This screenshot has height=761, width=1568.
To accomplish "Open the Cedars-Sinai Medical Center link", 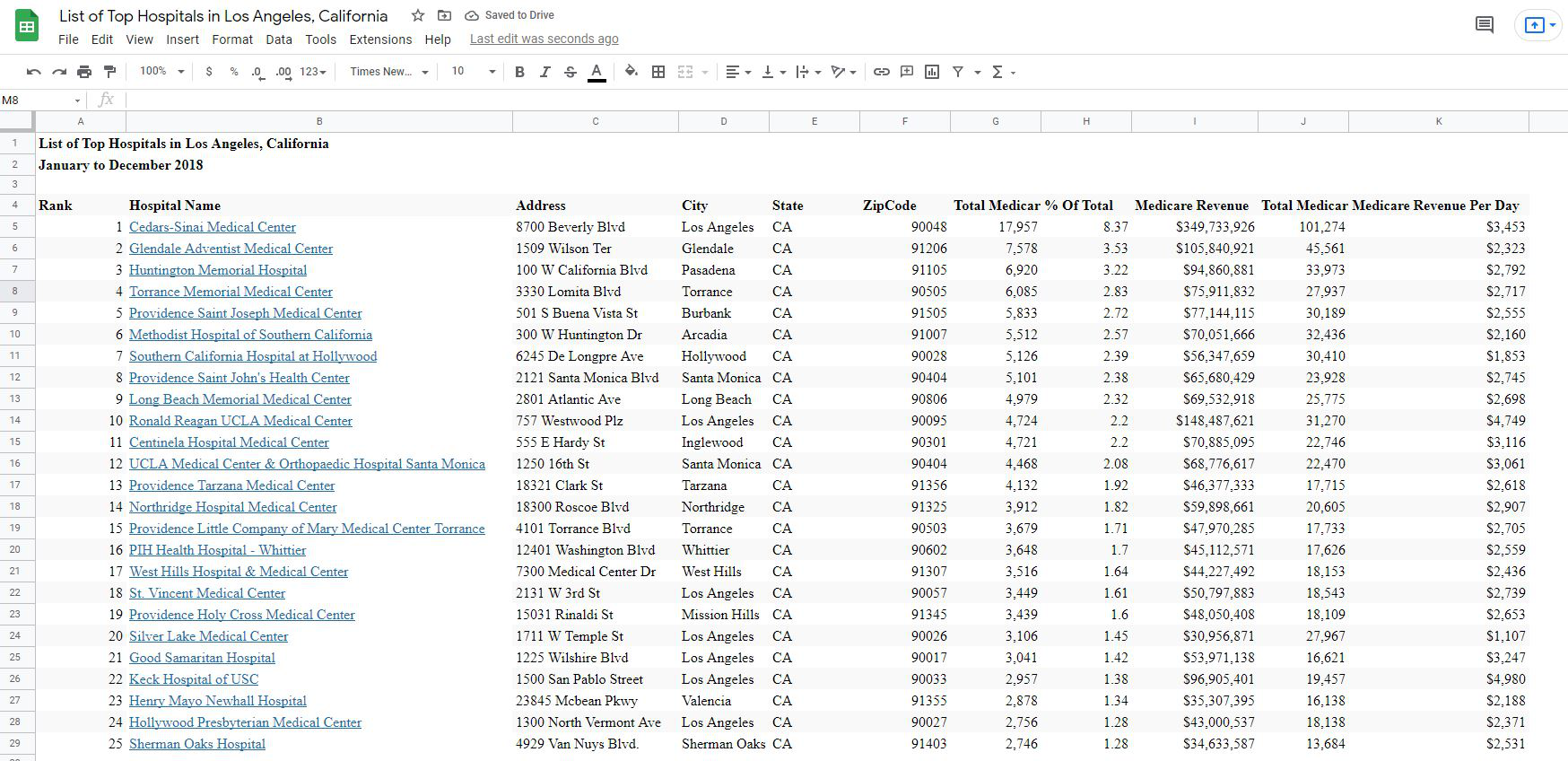I will coord(213,227).
